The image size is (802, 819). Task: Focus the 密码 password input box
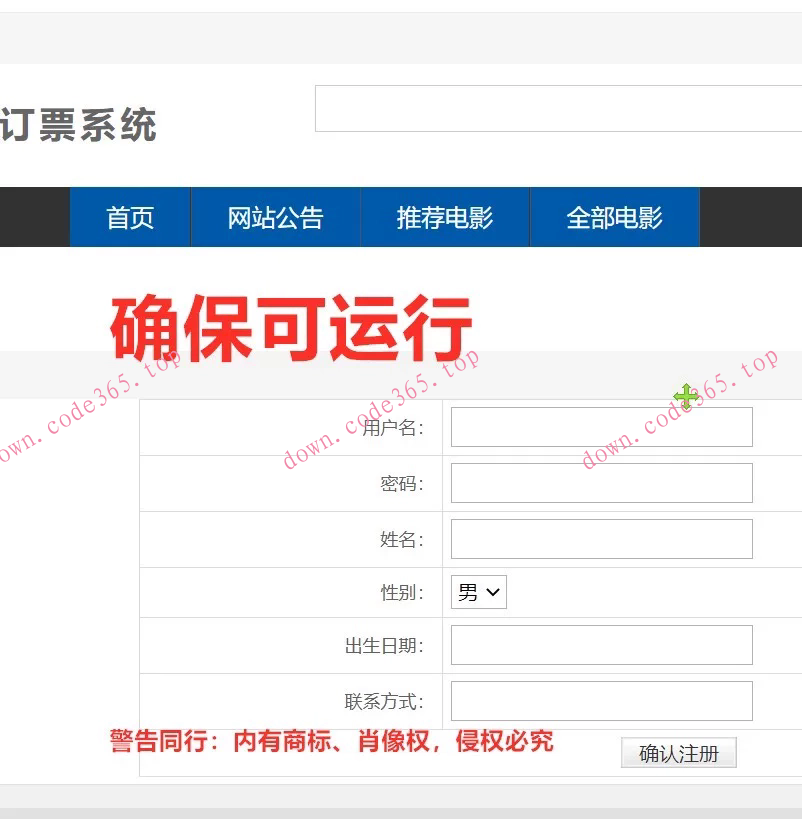pos(600,483)
